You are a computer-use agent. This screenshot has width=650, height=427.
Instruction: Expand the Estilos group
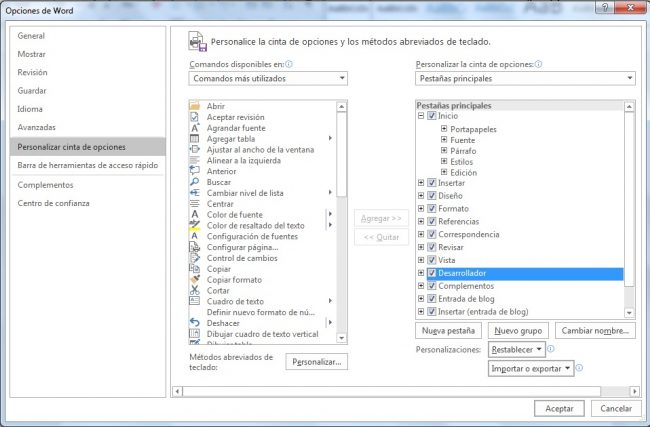(444, 161)
